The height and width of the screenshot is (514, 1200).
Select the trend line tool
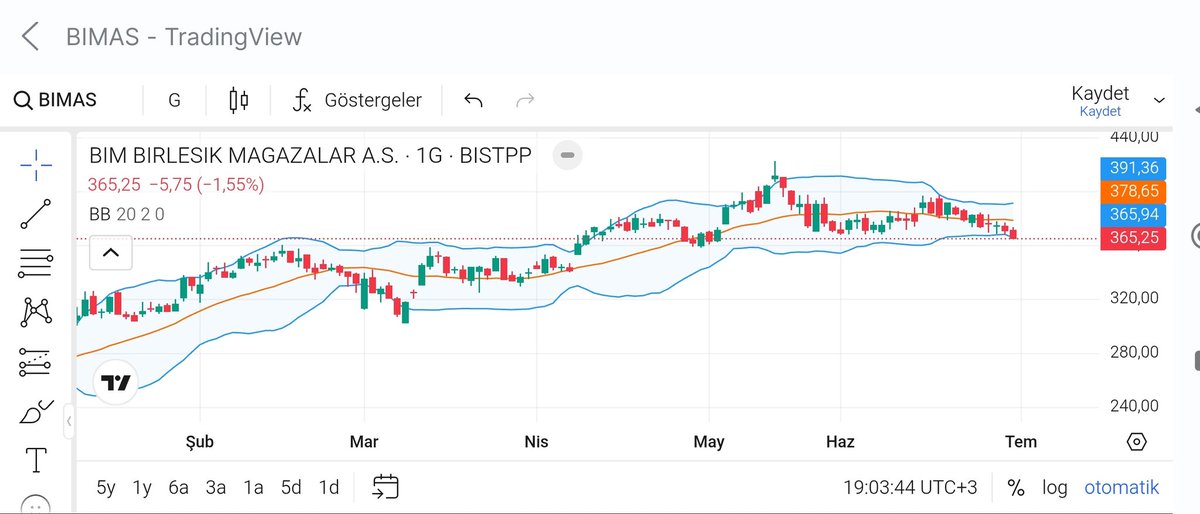click(36, 214)
